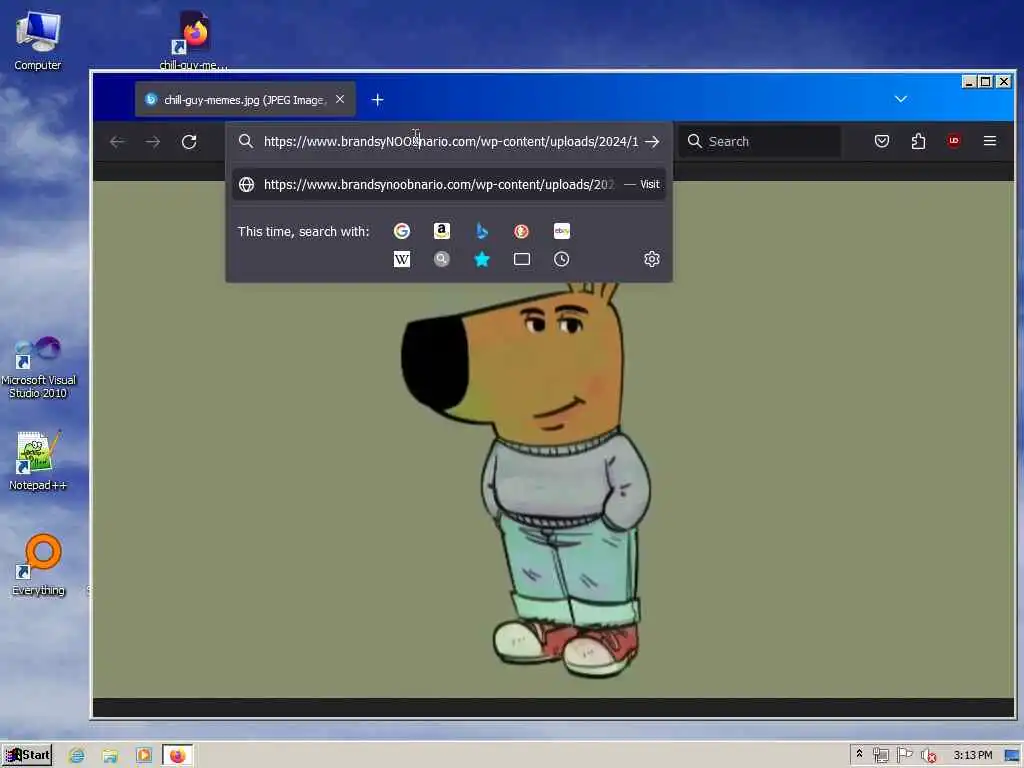Search this time with Google
The width and height of the screenshot is (1024, 768).
click(402, 231)
